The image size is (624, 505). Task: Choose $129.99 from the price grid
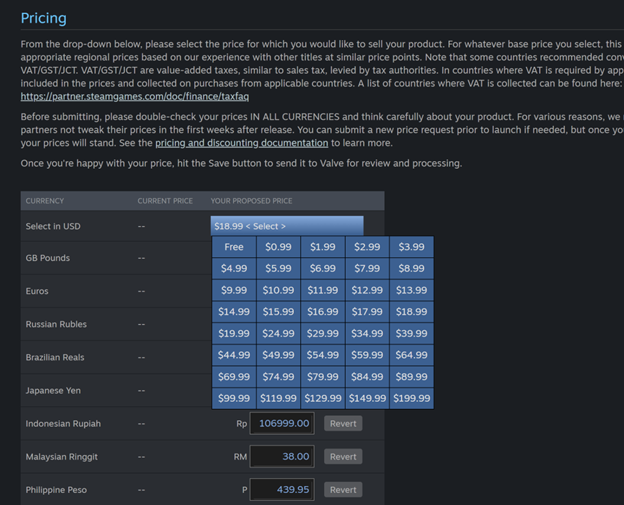[x=323, y=398]
